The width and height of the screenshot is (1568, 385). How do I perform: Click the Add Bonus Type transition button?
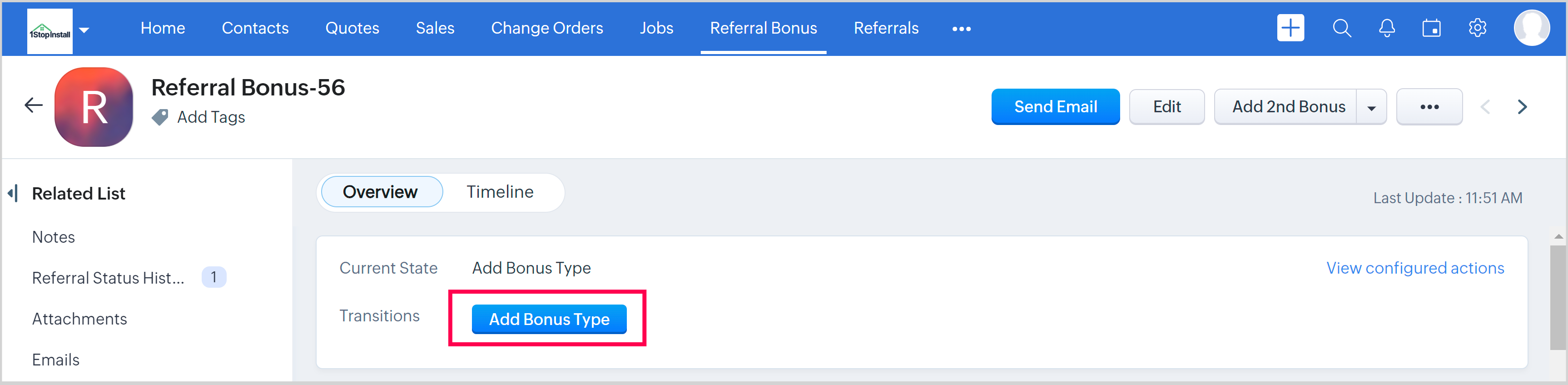coord(548,319)
